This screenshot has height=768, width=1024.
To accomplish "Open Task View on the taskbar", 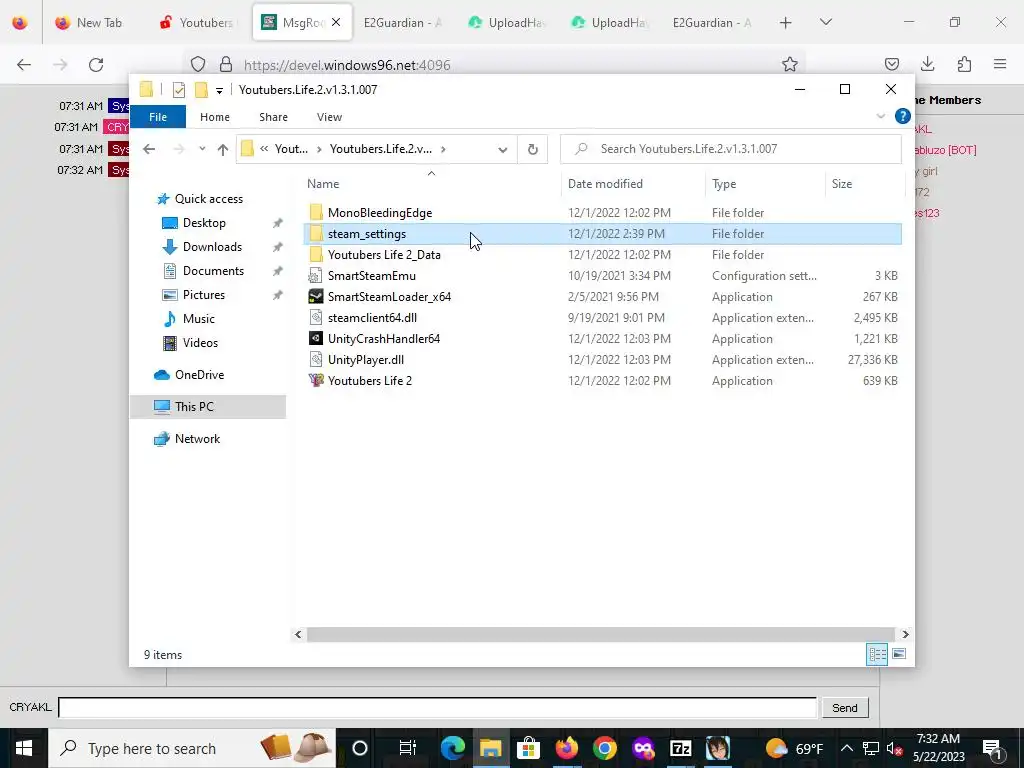I will pyautogui.click(x=408, y=748).
